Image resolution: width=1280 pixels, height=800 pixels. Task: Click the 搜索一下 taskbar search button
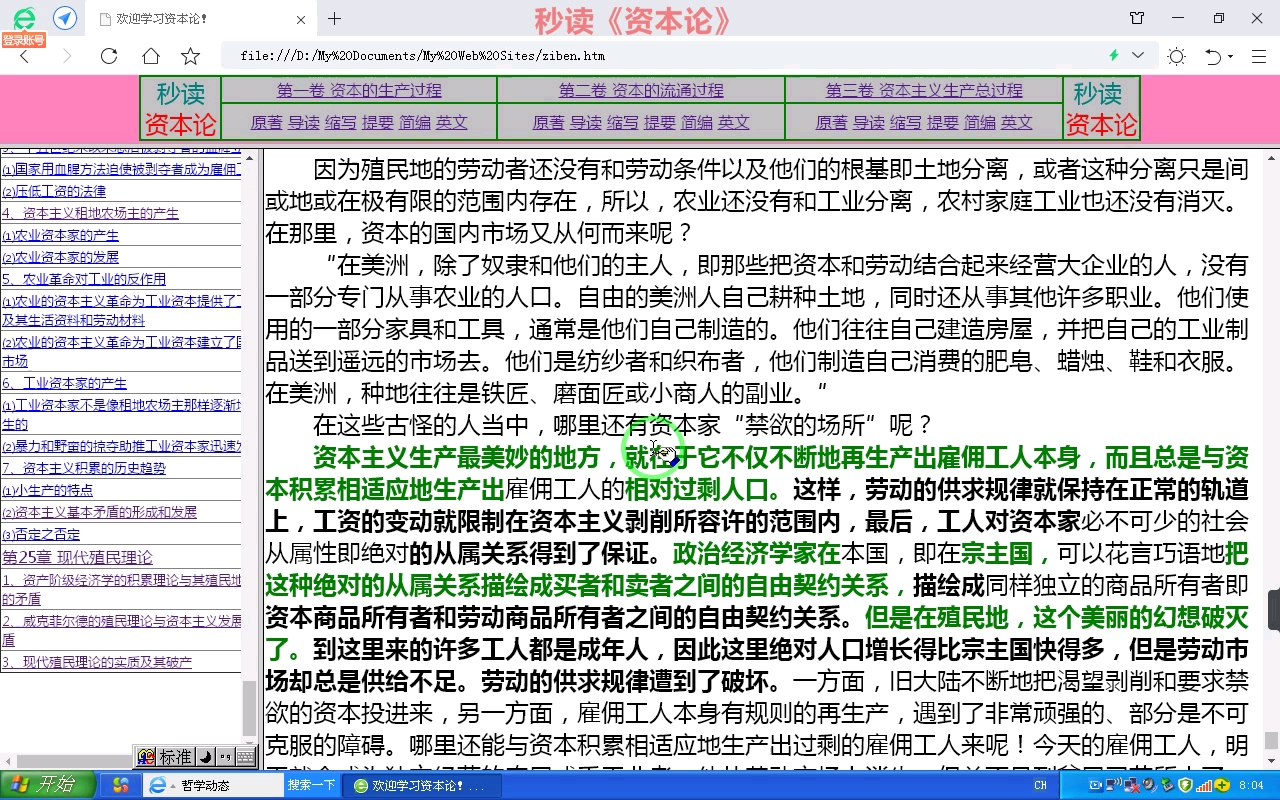(312, 786)
